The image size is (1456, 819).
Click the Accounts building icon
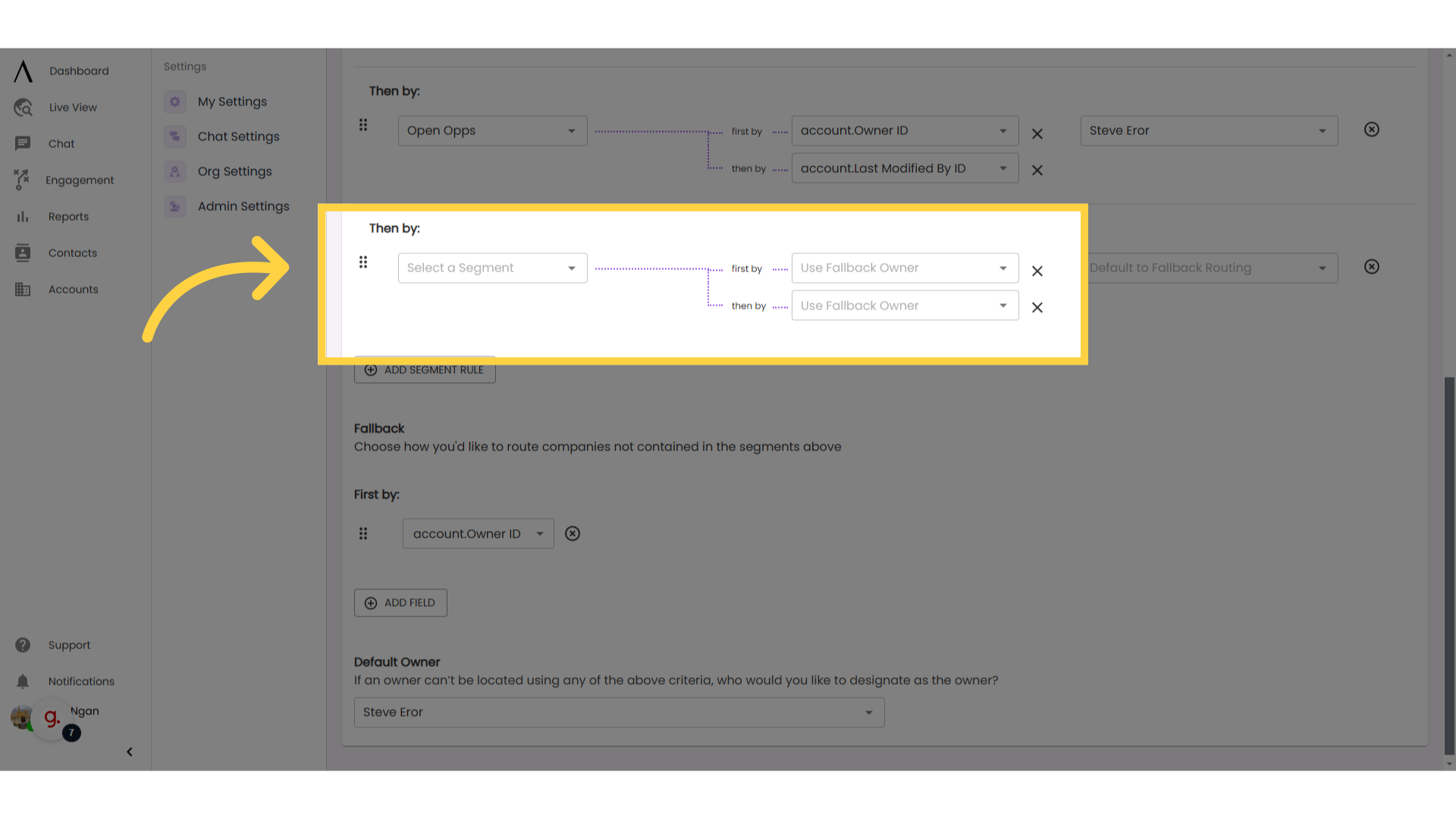pyautogui.click(x=23, y=290)
